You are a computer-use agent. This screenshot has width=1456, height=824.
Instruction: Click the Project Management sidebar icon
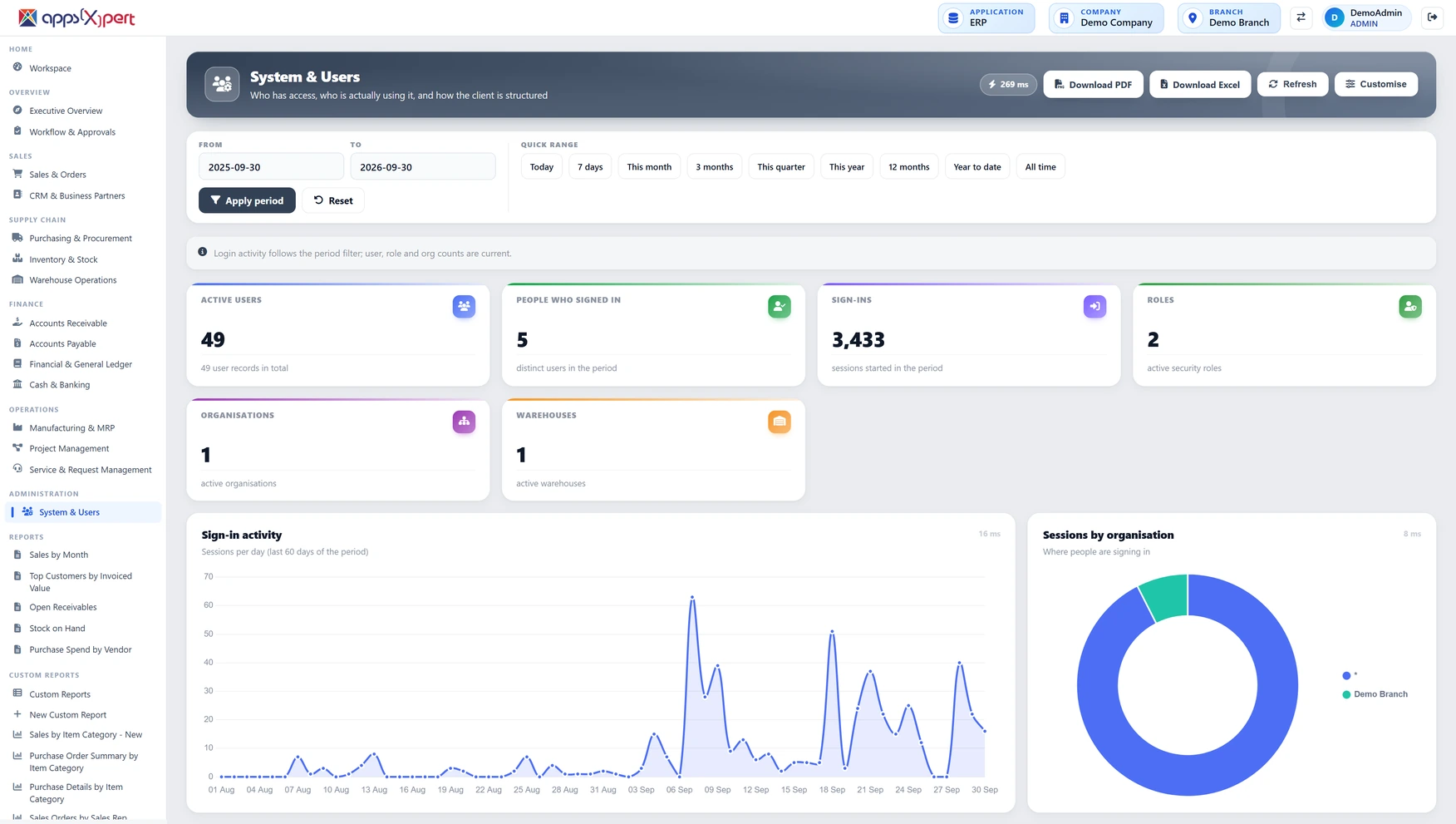click(x=17, y=448)
